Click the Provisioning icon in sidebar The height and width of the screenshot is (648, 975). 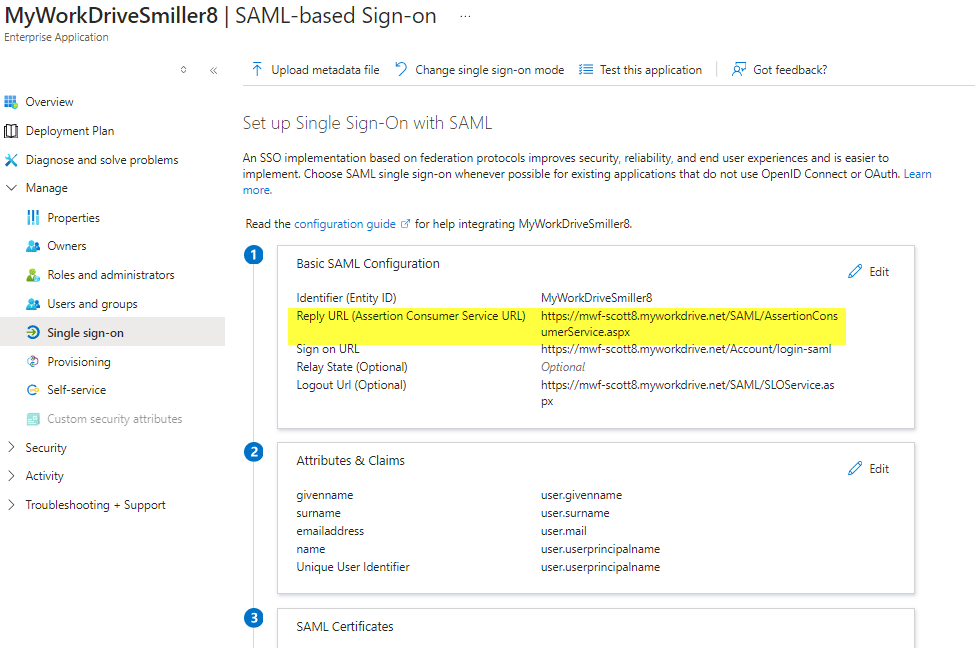[x=33, y=362]
